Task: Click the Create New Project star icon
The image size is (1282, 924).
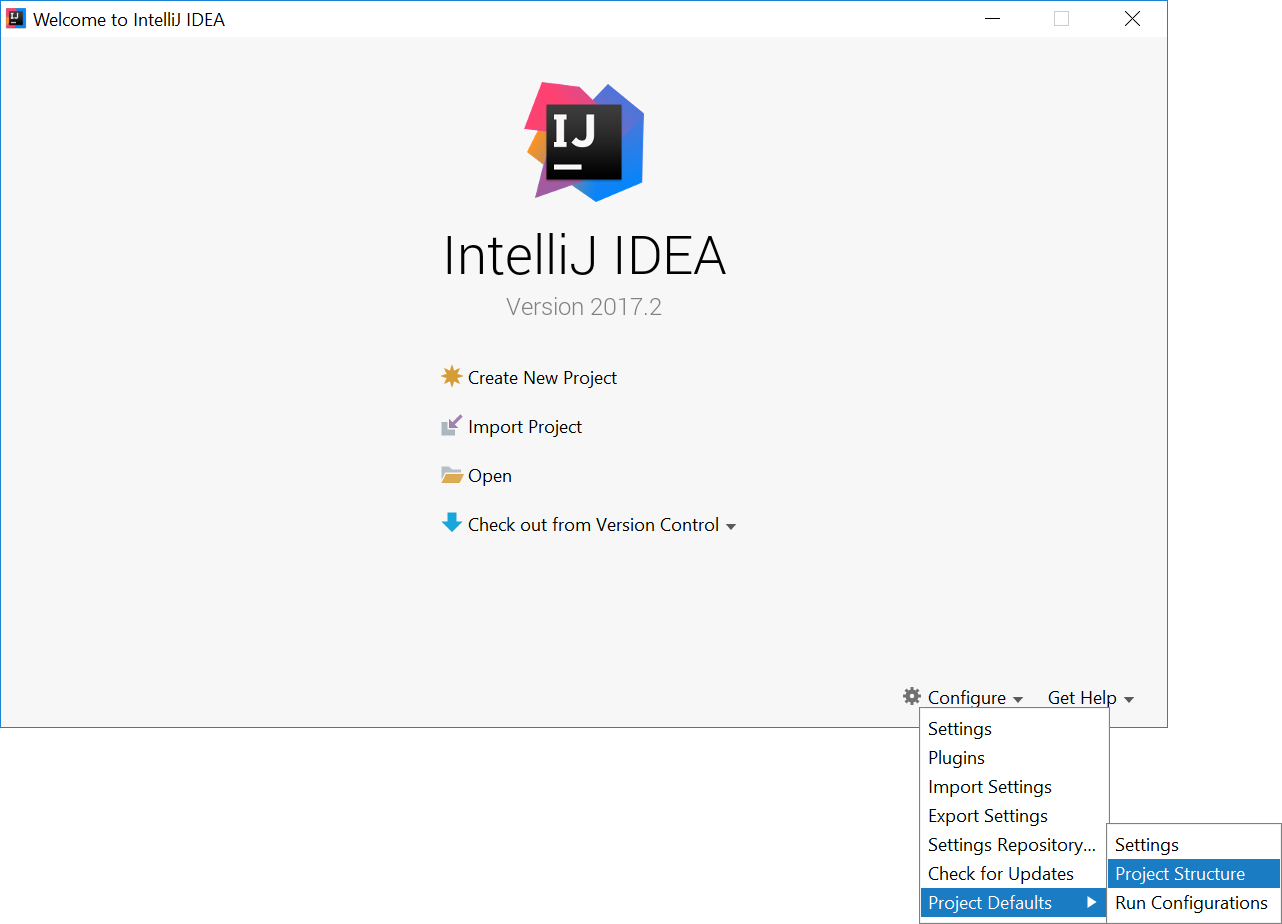Action: click(x=452, y=377)
